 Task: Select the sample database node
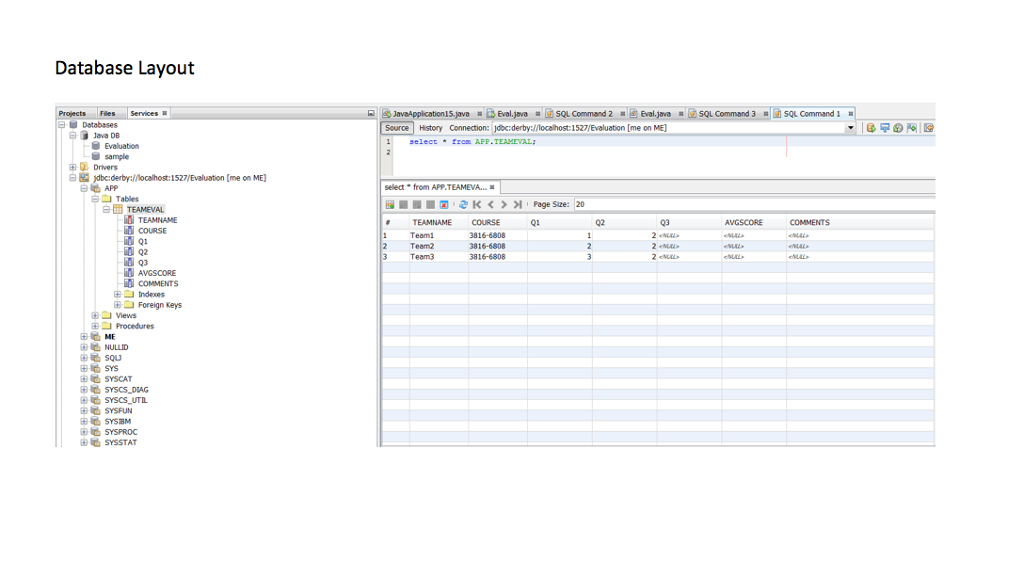click(116, 157)
